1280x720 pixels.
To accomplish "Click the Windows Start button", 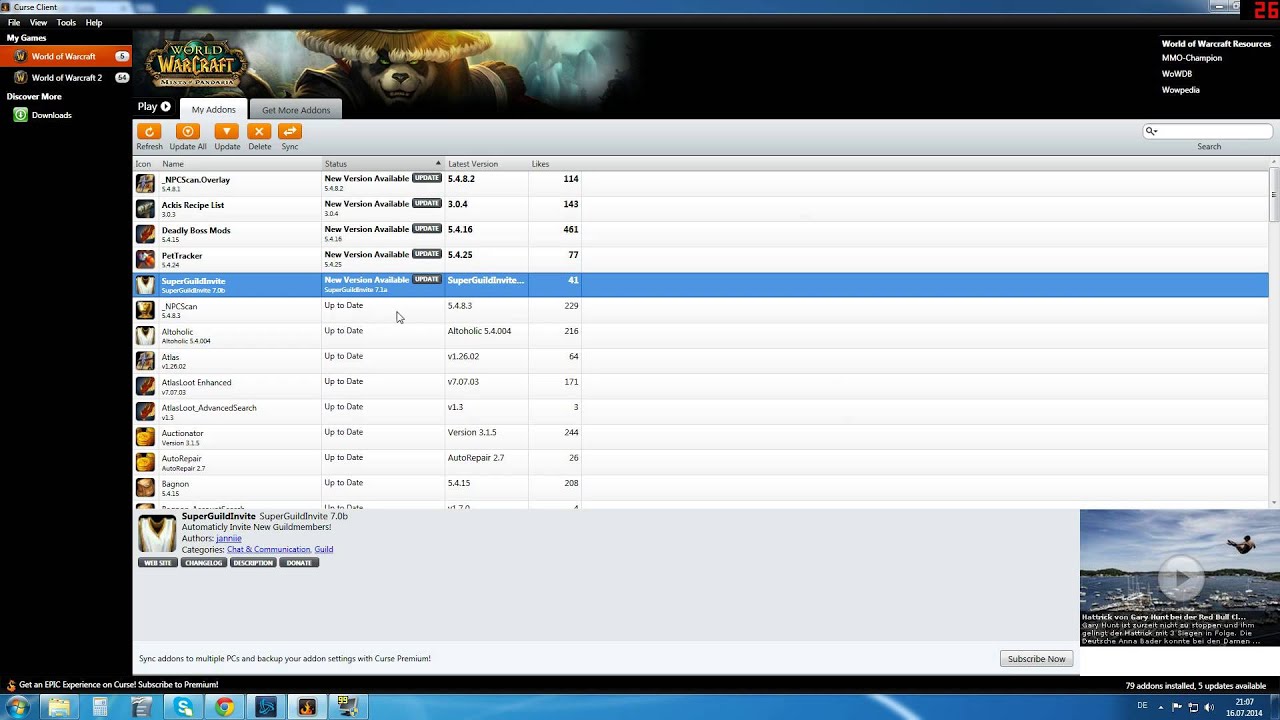I will [x=18, y=707].
